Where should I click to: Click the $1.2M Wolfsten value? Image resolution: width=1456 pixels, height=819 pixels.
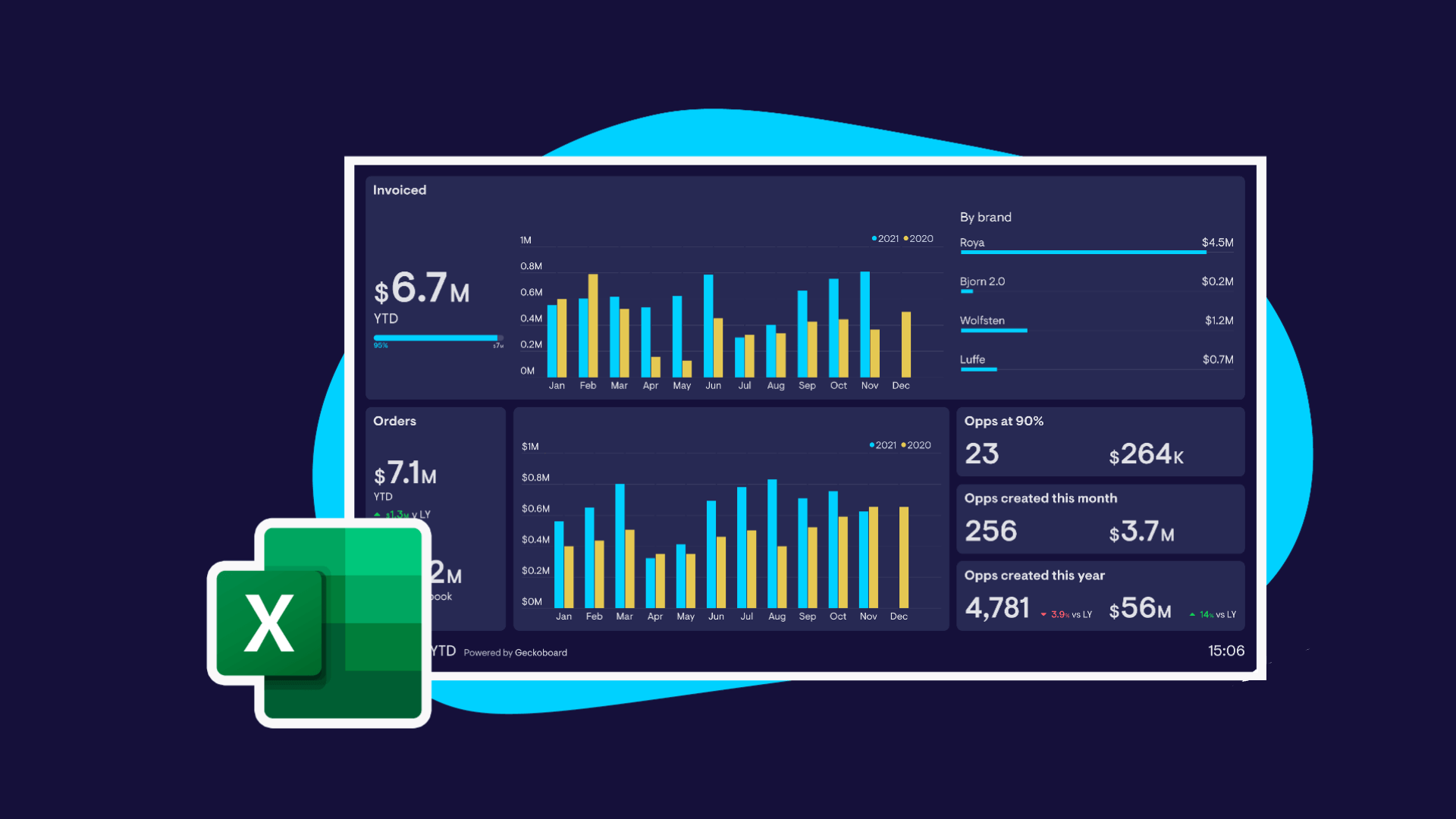1219,321
